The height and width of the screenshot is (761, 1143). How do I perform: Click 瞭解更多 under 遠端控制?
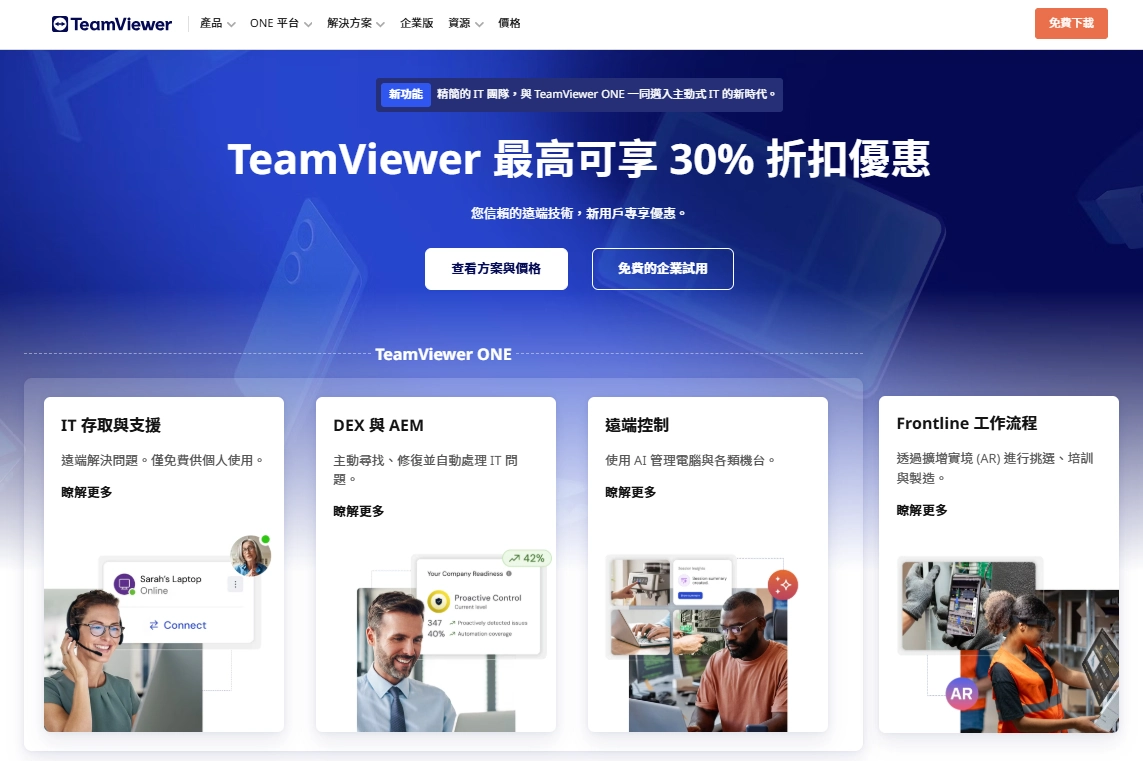click(x=631, y=492)
